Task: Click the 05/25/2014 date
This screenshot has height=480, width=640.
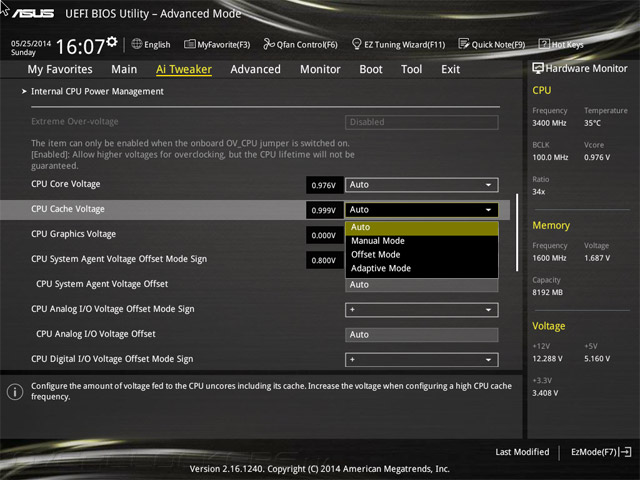Action: pyautogui.click(x=31, y=43)
